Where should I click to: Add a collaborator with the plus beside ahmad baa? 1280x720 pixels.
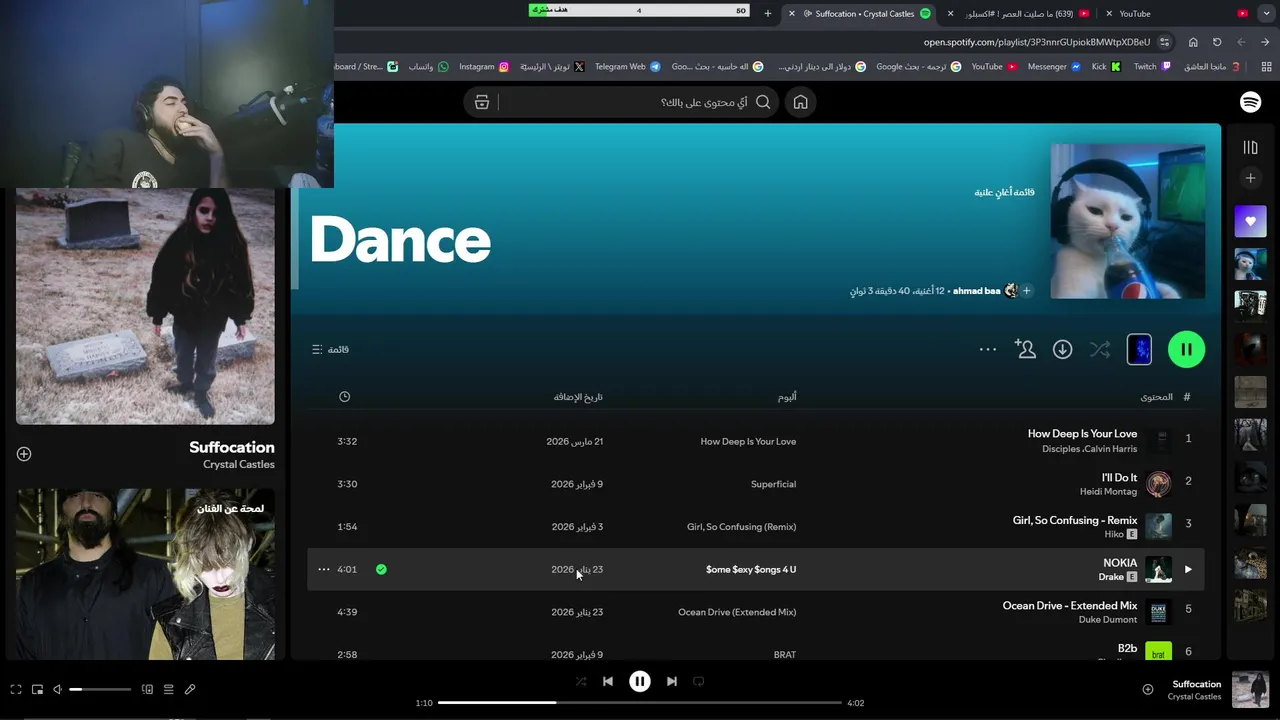coord(1026,291)
